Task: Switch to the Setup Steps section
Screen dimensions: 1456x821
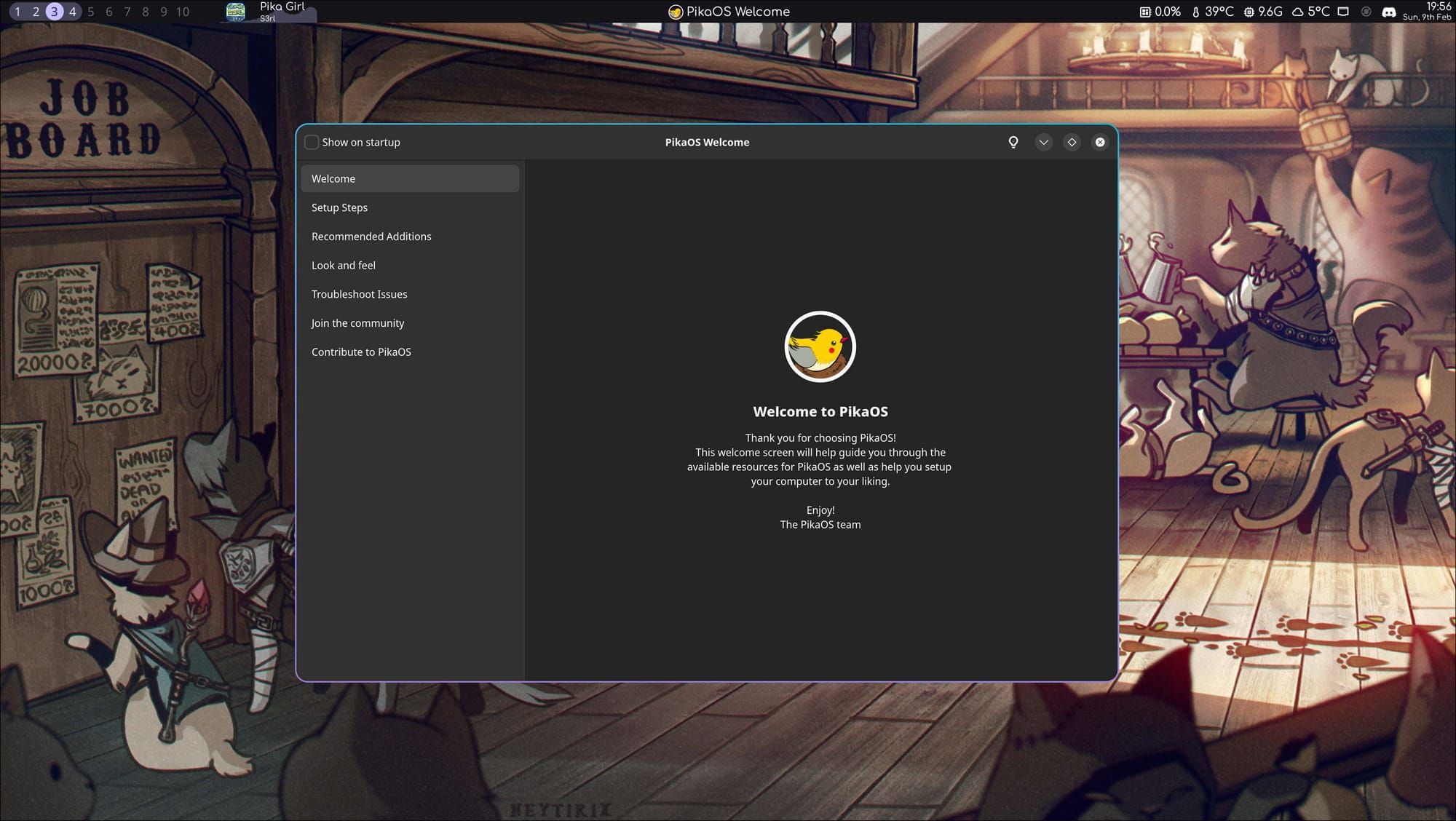Action: click(340, 207)
